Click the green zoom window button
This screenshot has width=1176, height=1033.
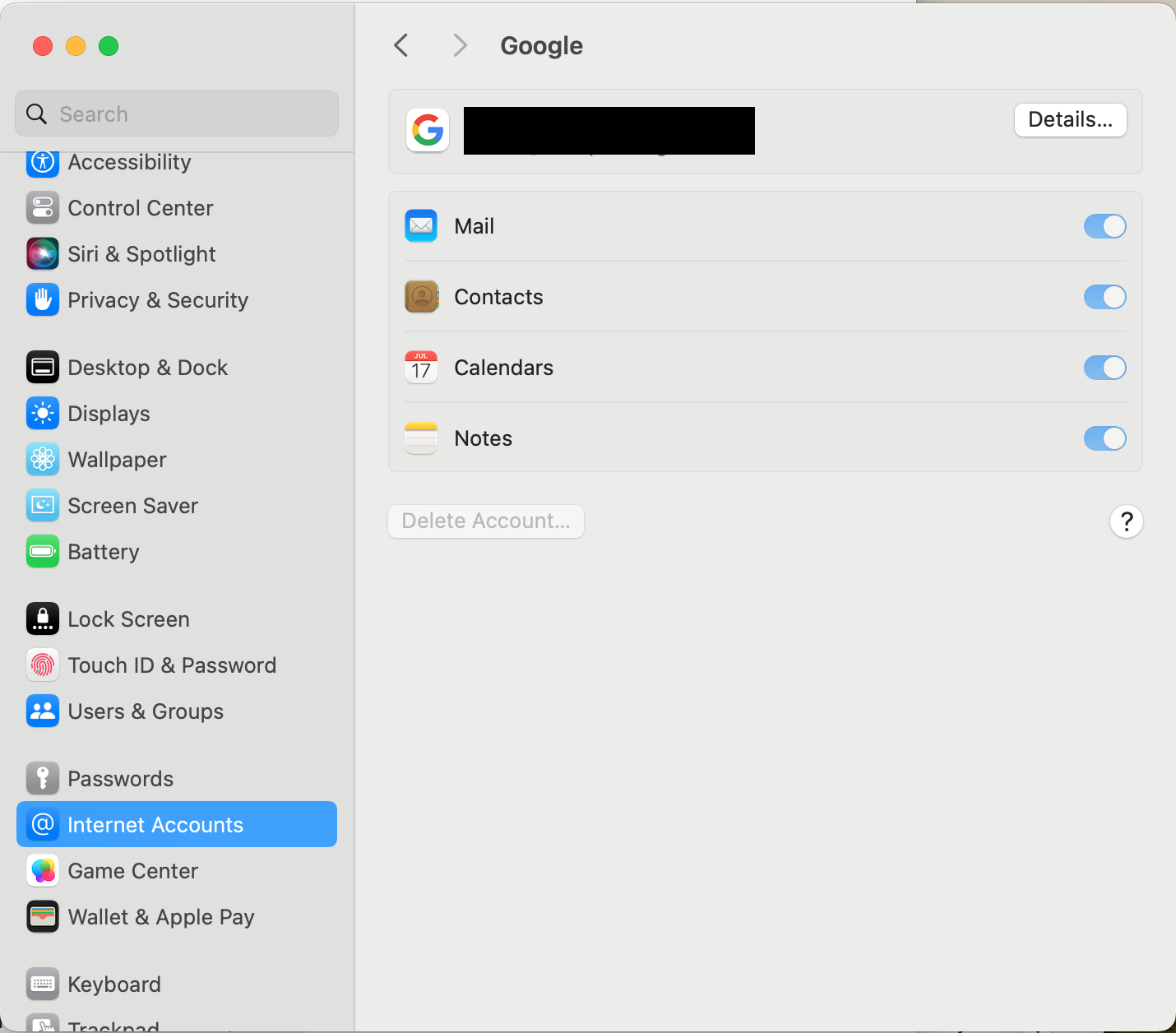(x=109, y=46)
